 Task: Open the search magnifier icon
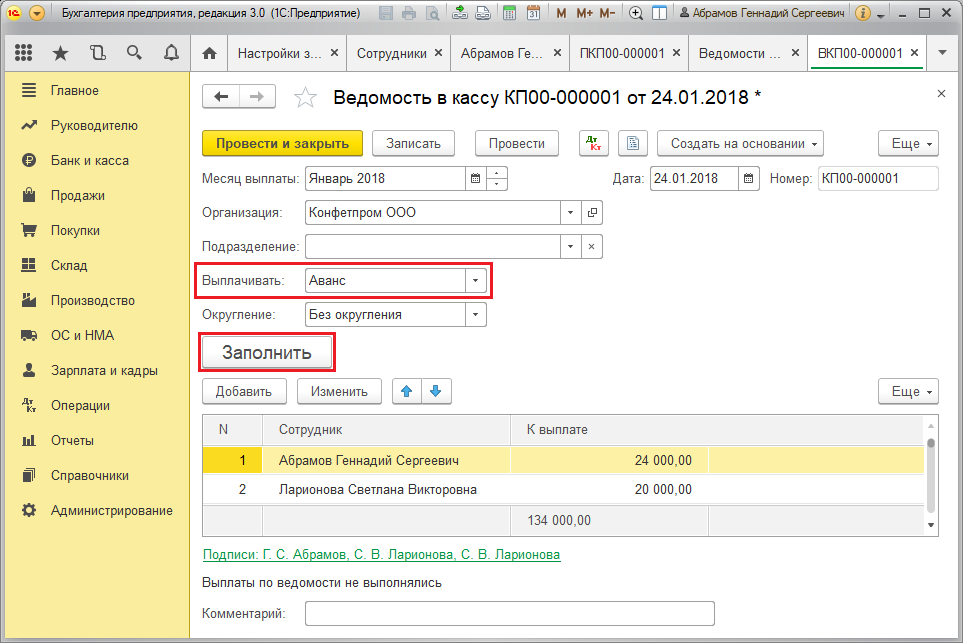point(134,53)
